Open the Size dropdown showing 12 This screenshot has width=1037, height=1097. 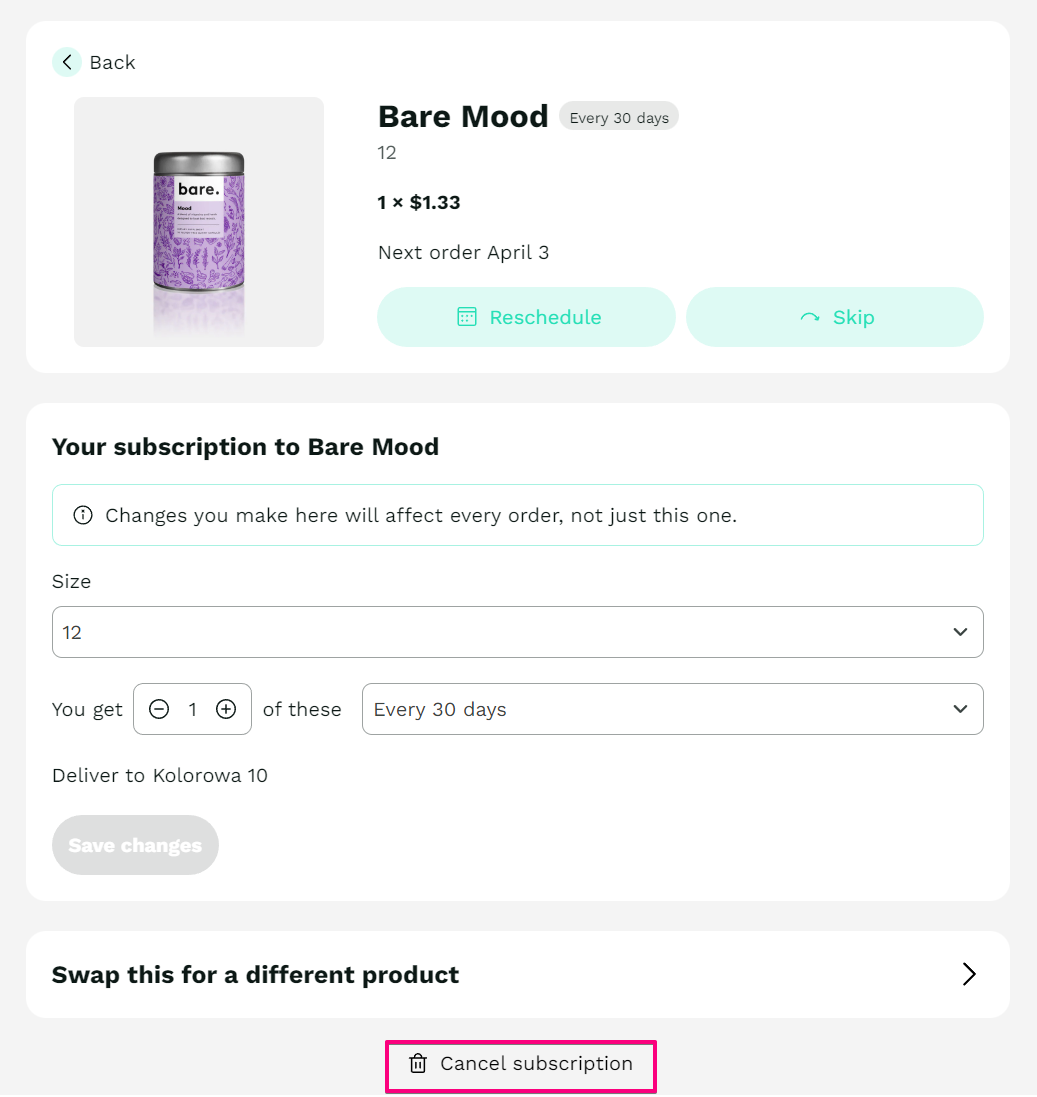point(518,632)
